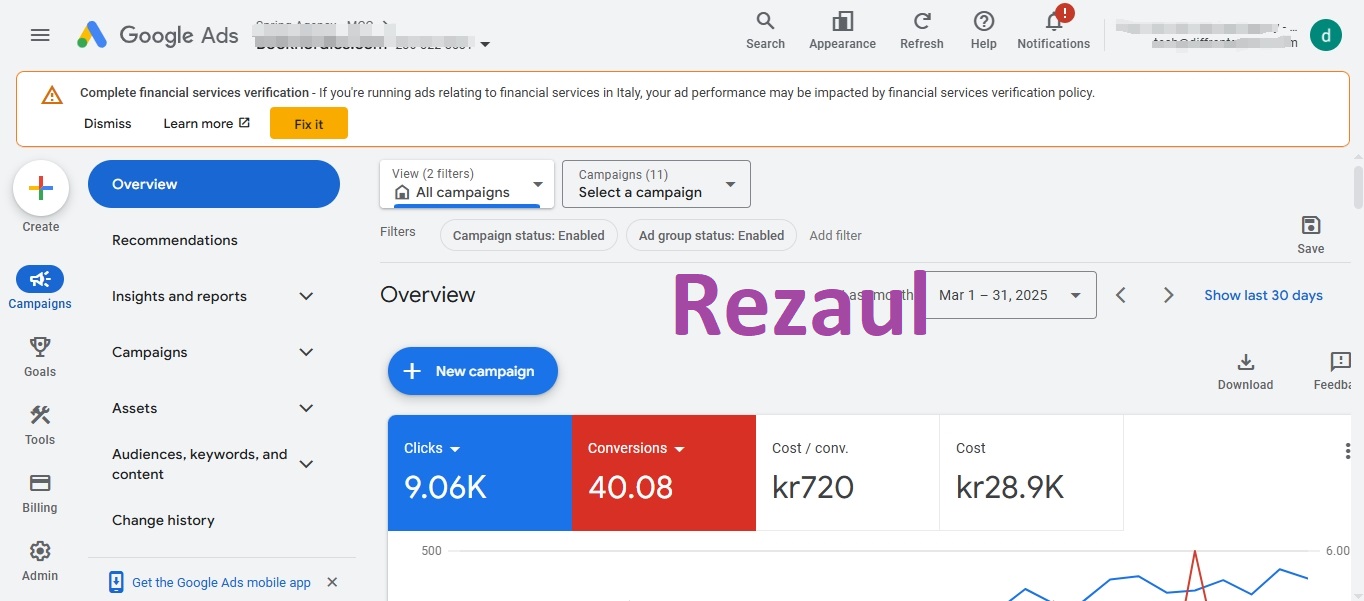The height and width of the screenshot is (601, 1364).
Task: Open the account selector dropdown arrow
Action: coord(485,44)
